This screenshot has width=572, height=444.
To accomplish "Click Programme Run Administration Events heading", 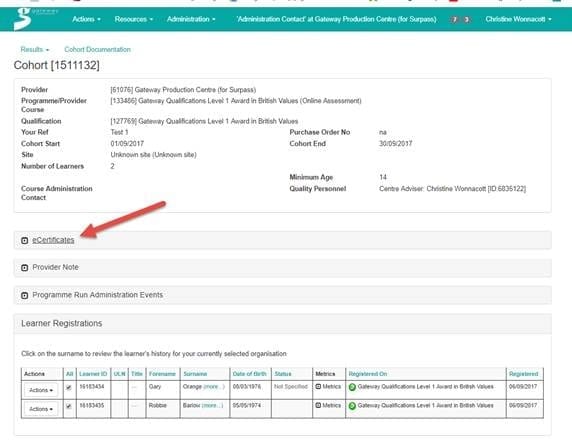I will click(98, 295).
